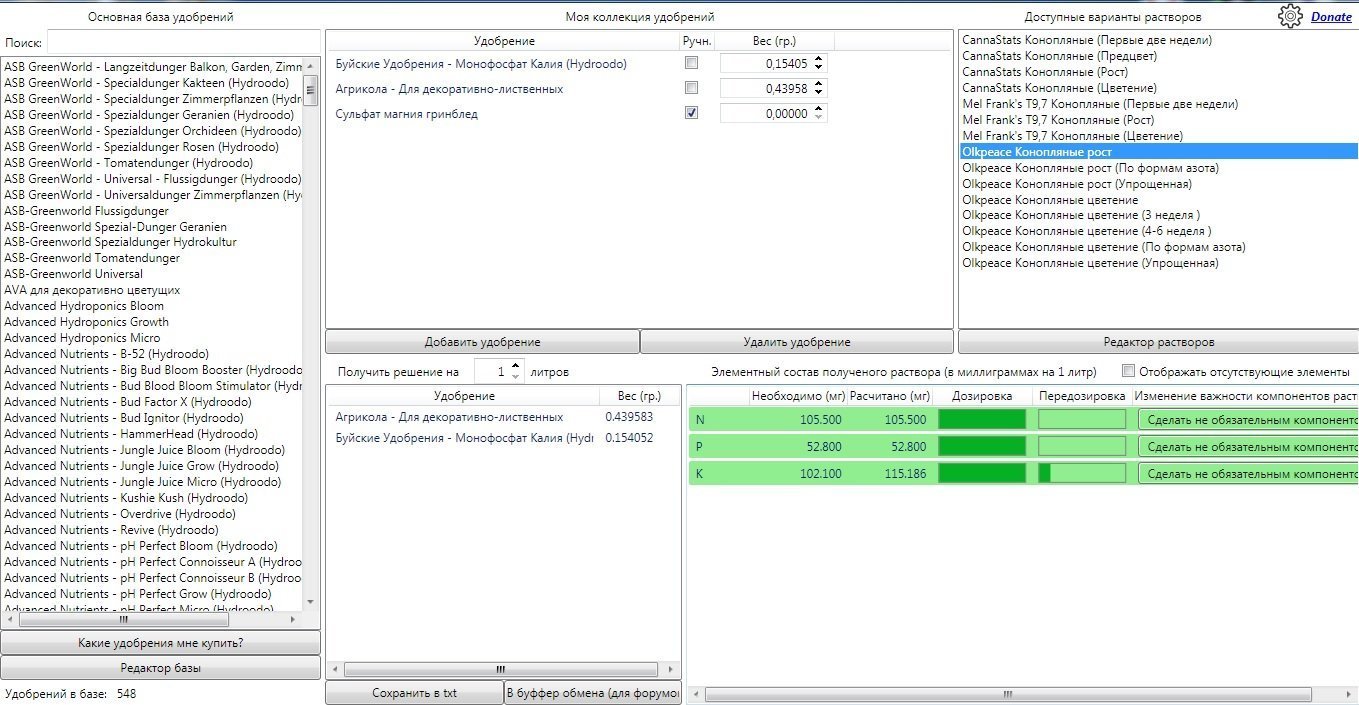Click Сохранить в txt button

(414, 693)
